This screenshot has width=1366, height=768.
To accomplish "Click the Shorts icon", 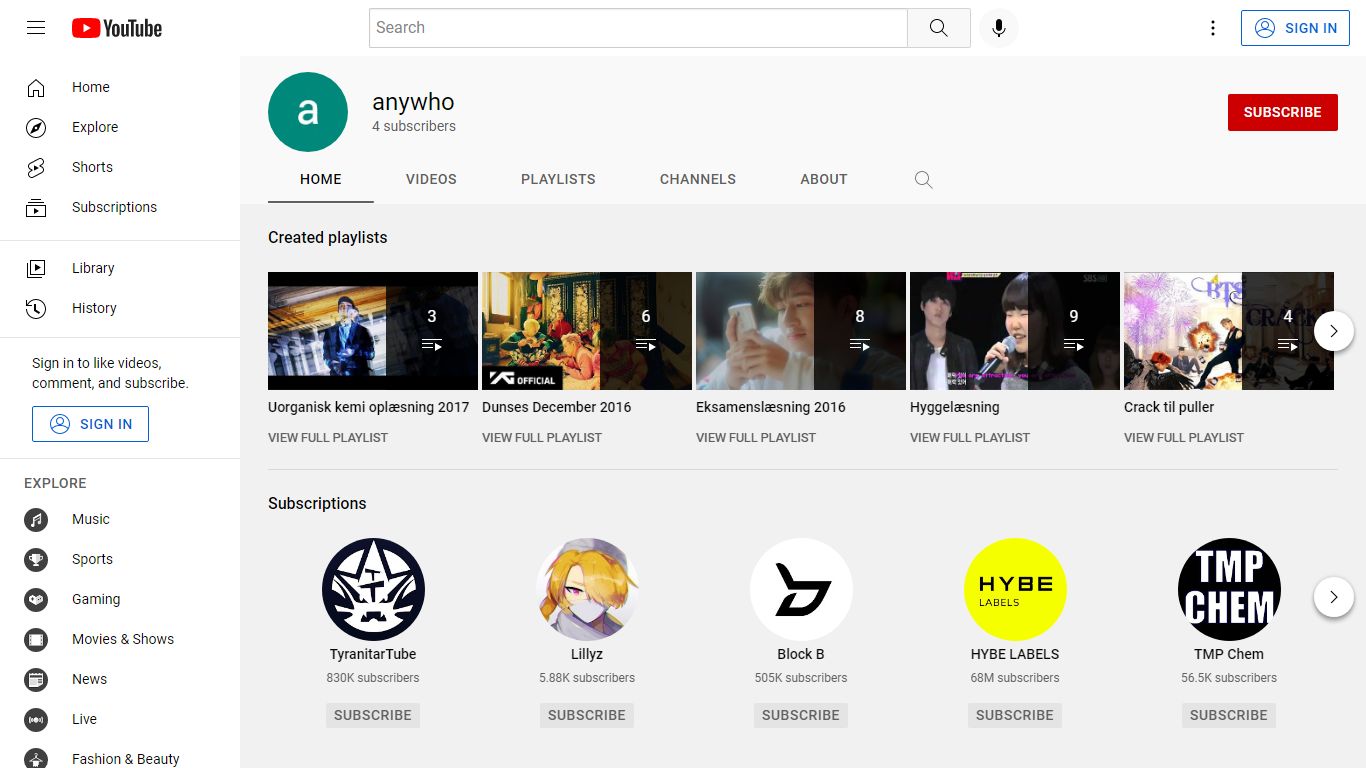I will (x=36, y=168).
